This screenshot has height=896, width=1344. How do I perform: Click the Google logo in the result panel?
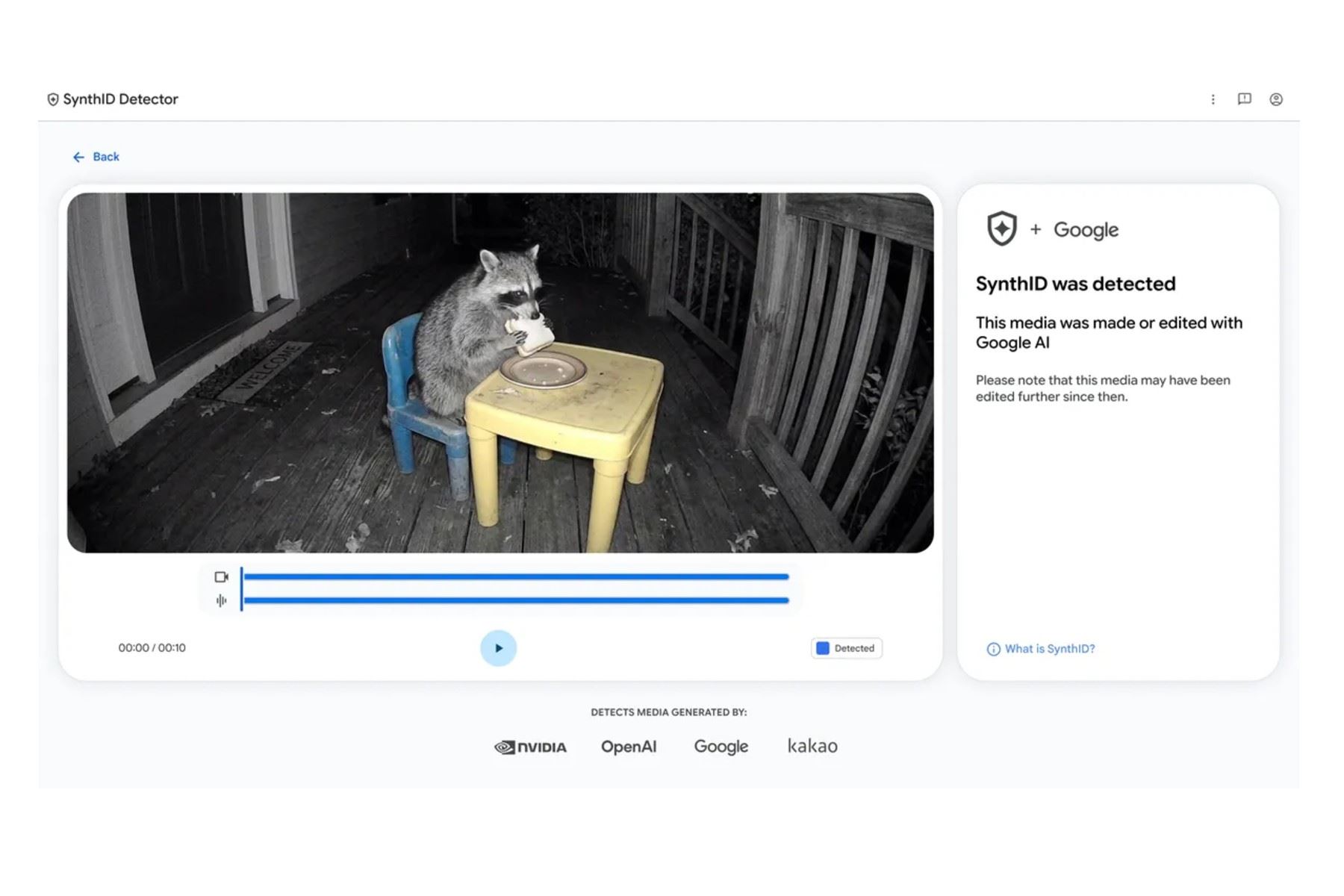tap(1086, 230)
